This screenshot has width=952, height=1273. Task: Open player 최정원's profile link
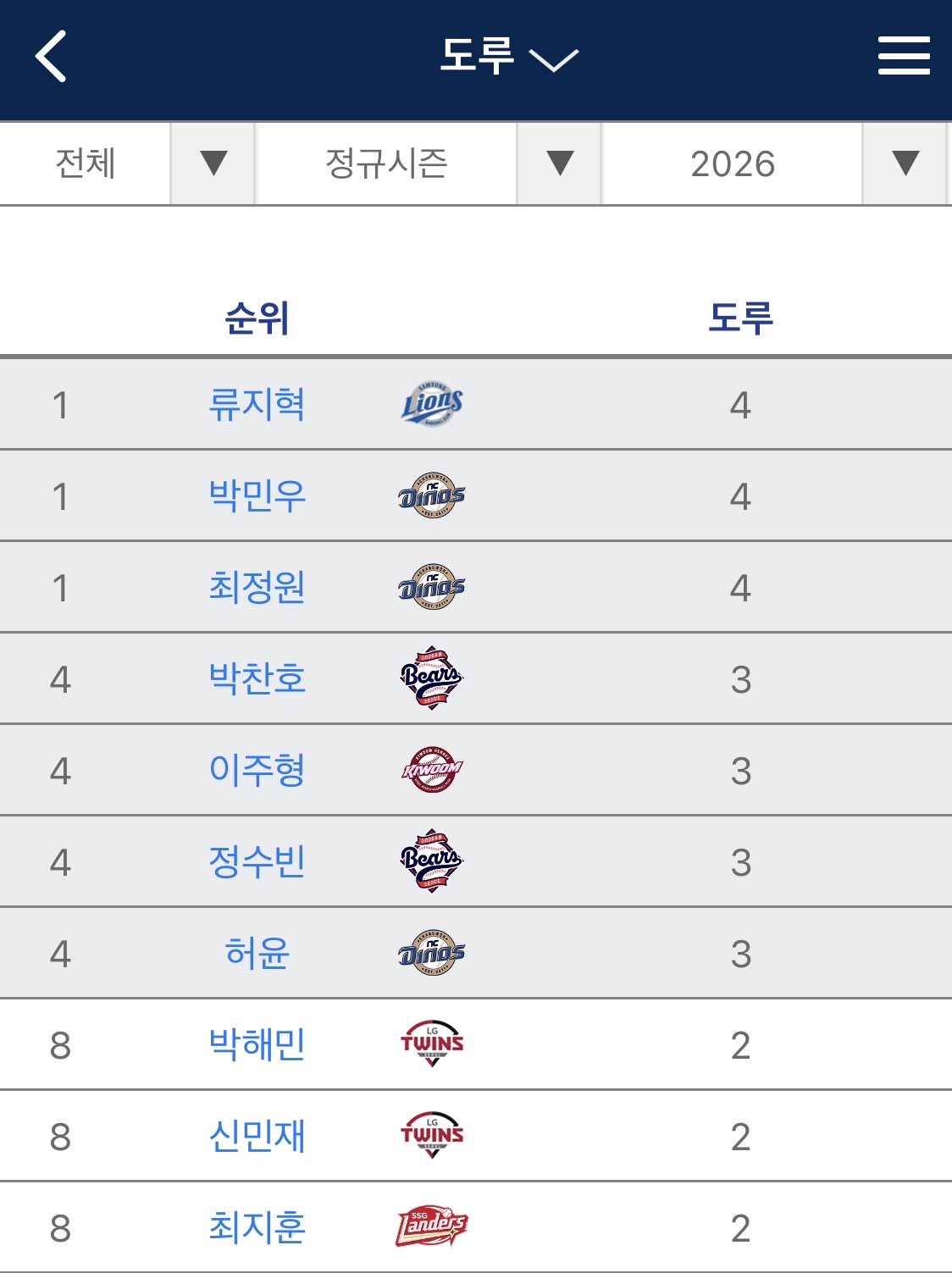[257, 587]
